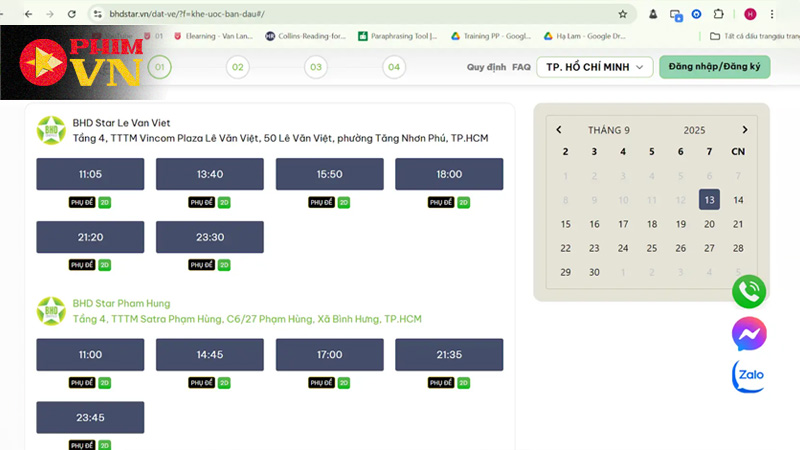
Task: Bookmark this page with the star icon
Action: coord(622,14)
